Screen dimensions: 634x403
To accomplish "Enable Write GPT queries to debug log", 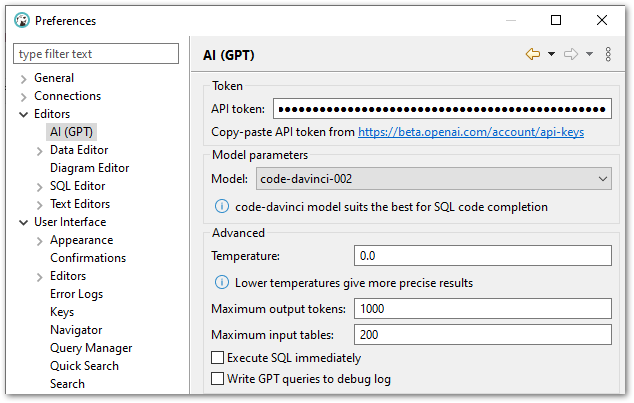I will [x=218, y=378].
